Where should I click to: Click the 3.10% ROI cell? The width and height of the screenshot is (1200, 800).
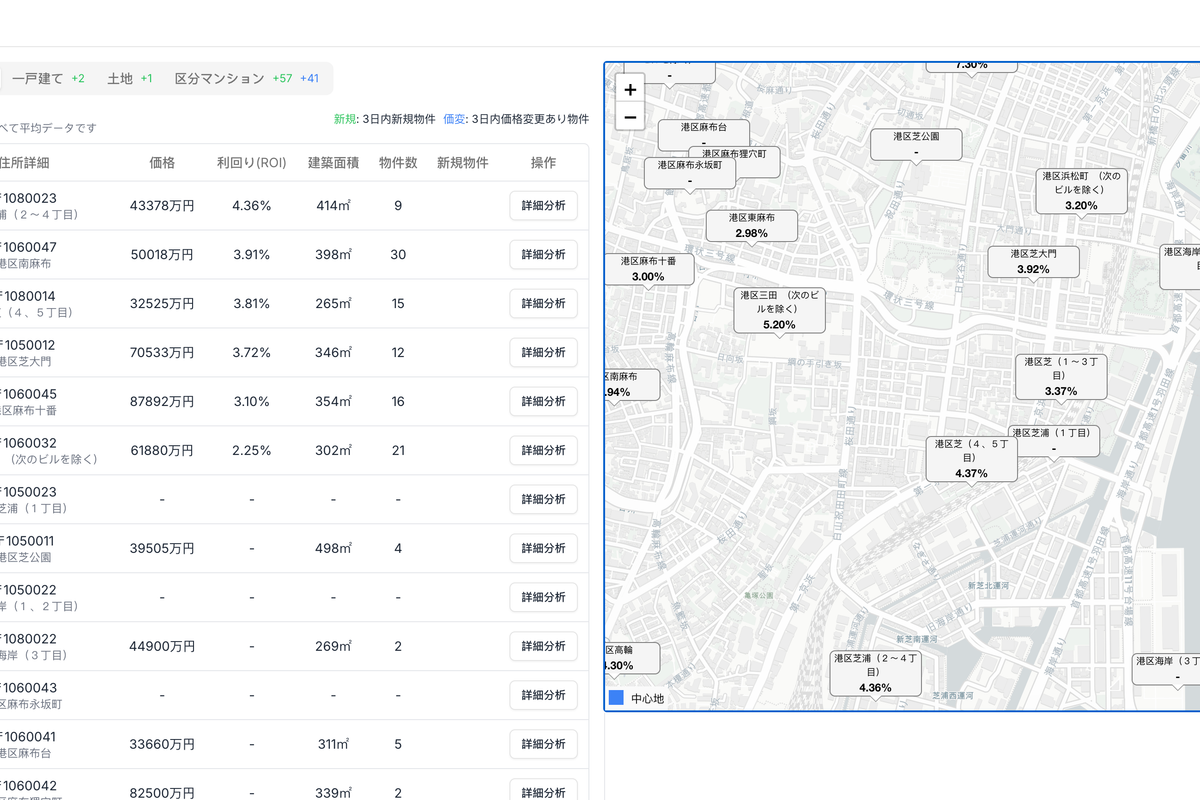(x=251, y=401)
